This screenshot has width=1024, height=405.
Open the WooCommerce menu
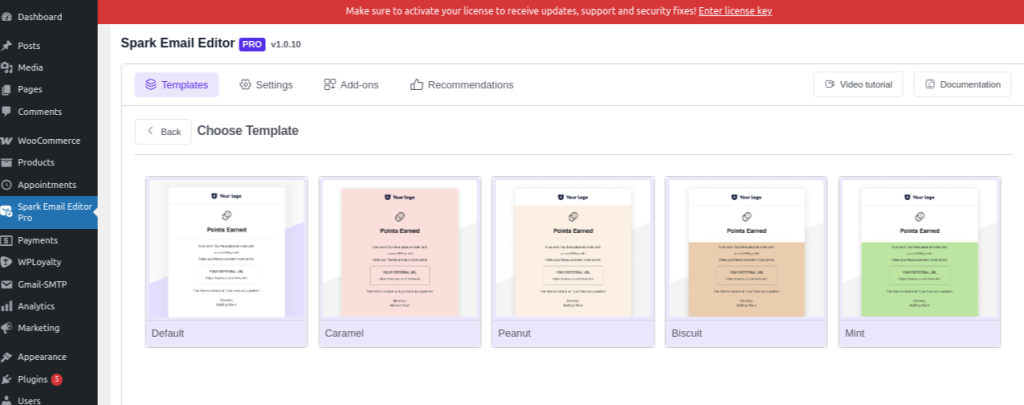pyautogui.click(x=49, y=140)
